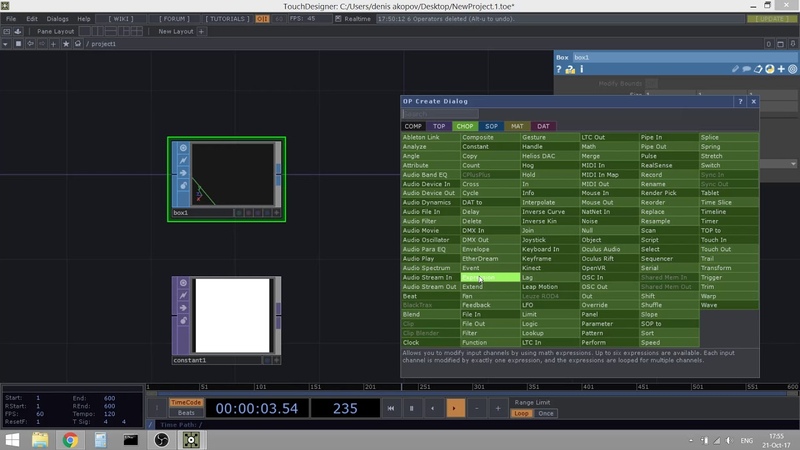Viewport: 800px width, 450px height.
Task: Add a new layout with the plus icon
Action: tap(202, 31)
